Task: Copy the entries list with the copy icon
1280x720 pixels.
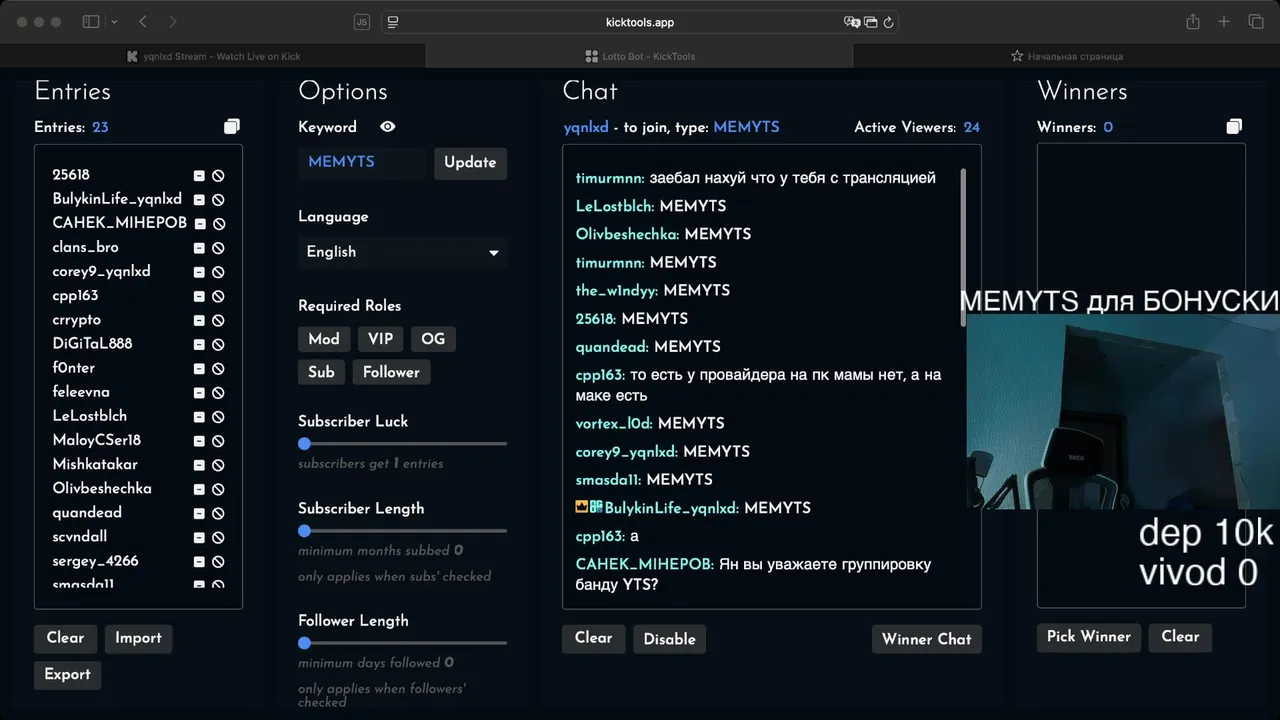Action: [x=232, y=126]
